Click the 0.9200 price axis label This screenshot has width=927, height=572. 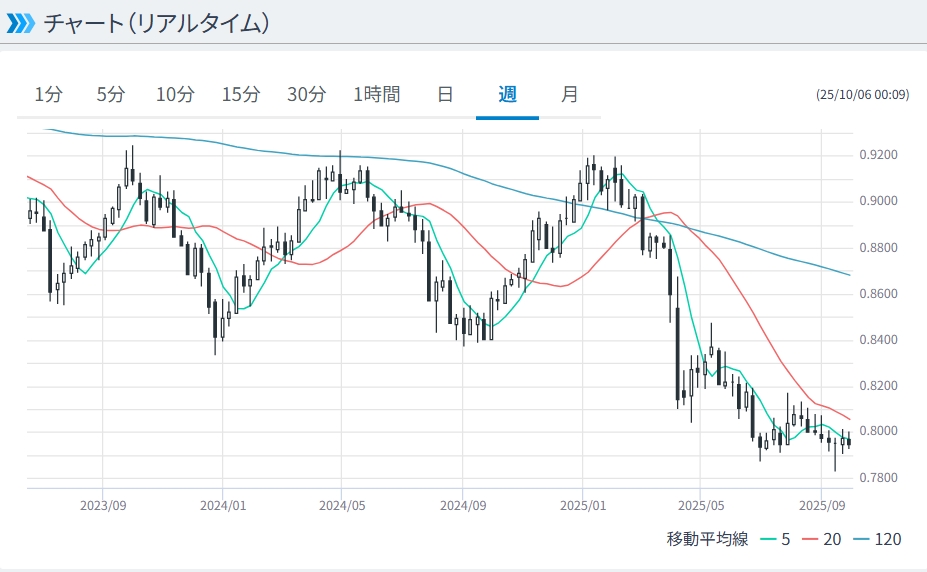coord(879,155)
